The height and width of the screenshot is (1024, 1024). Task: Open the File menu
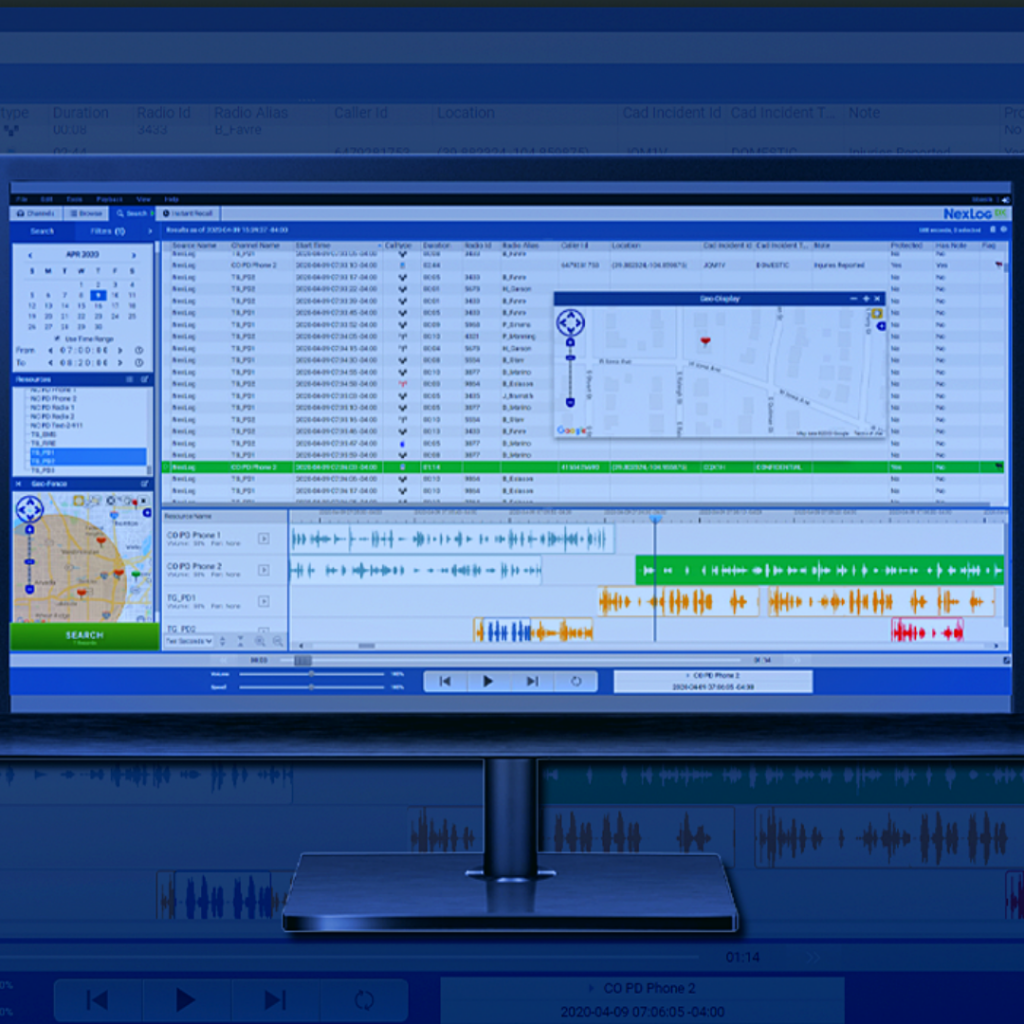pos(22,199)
